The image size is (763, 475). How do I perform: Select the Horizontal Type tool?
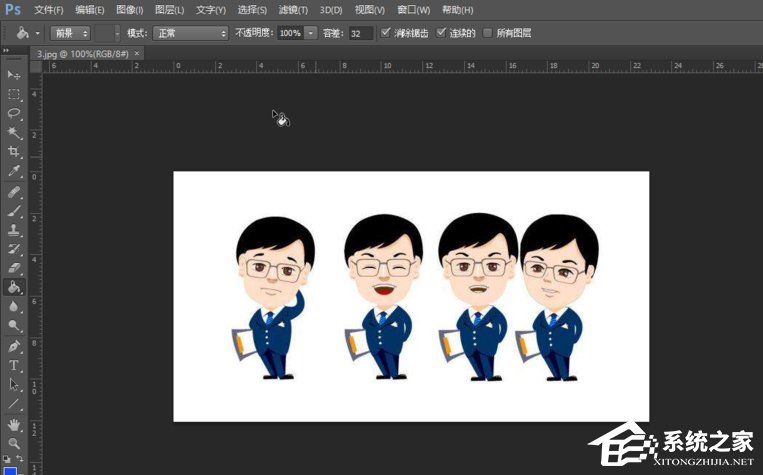[14, 365]
